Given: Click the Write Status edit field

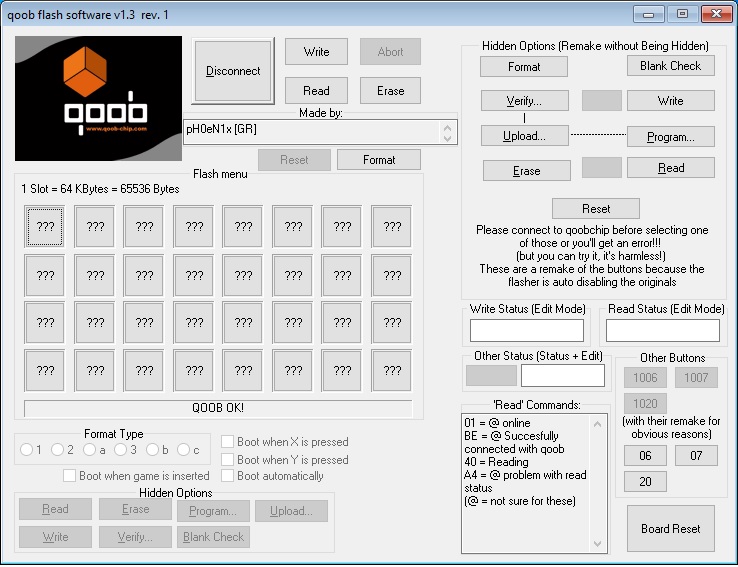Looking at the screenshot, I should 527,330.
